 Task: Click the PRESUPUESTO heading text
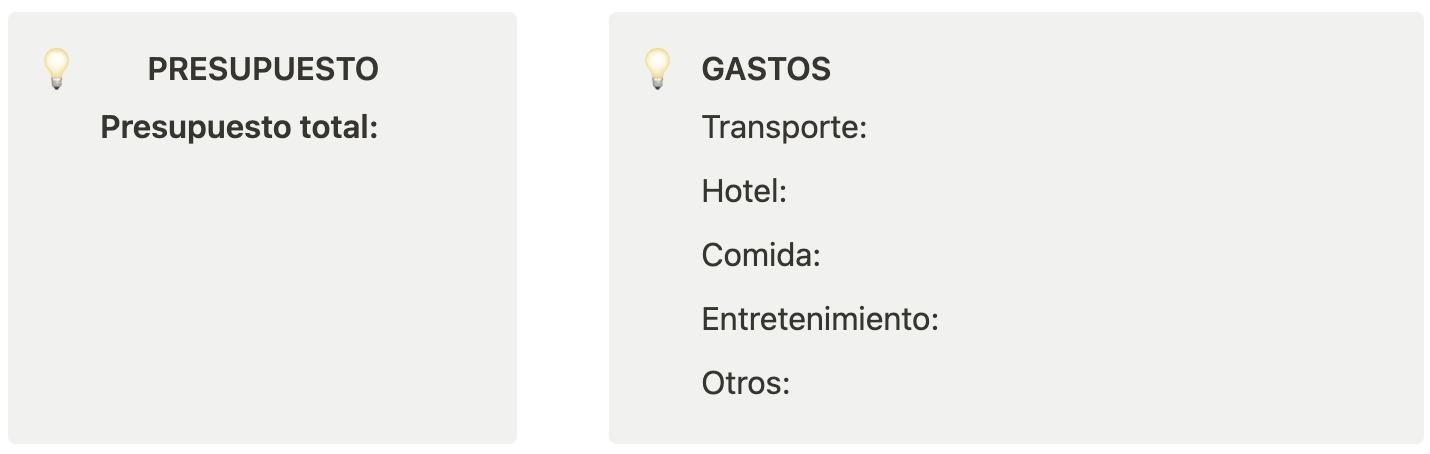tap(263, 69)
